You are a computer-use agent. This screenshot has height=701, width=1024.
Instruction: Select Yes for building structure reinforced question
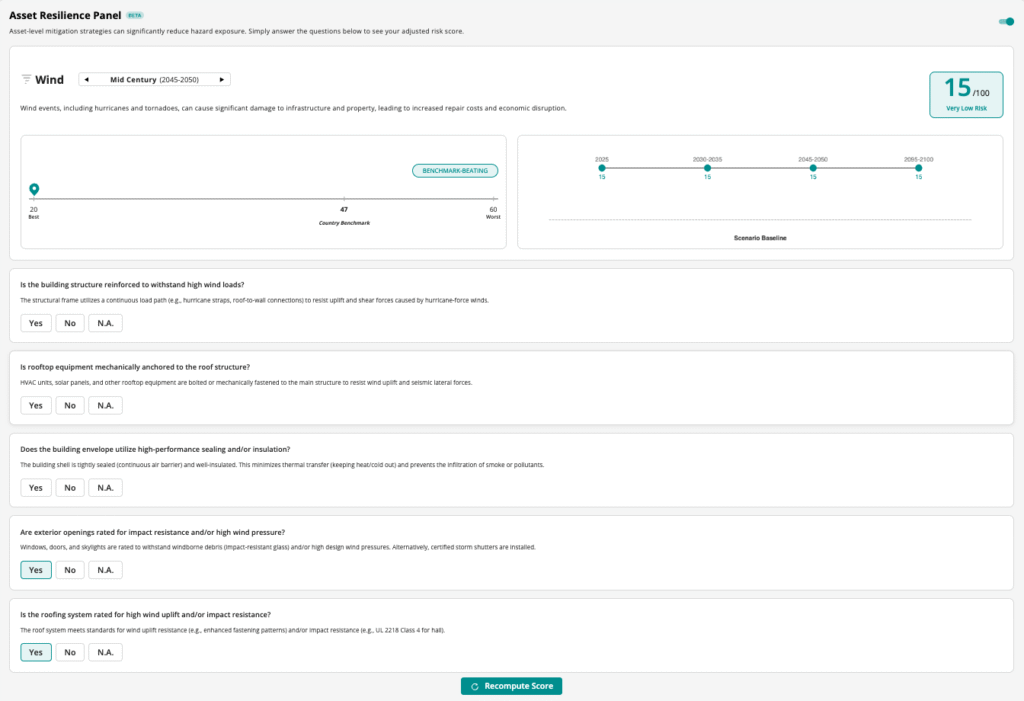(35, 323)
